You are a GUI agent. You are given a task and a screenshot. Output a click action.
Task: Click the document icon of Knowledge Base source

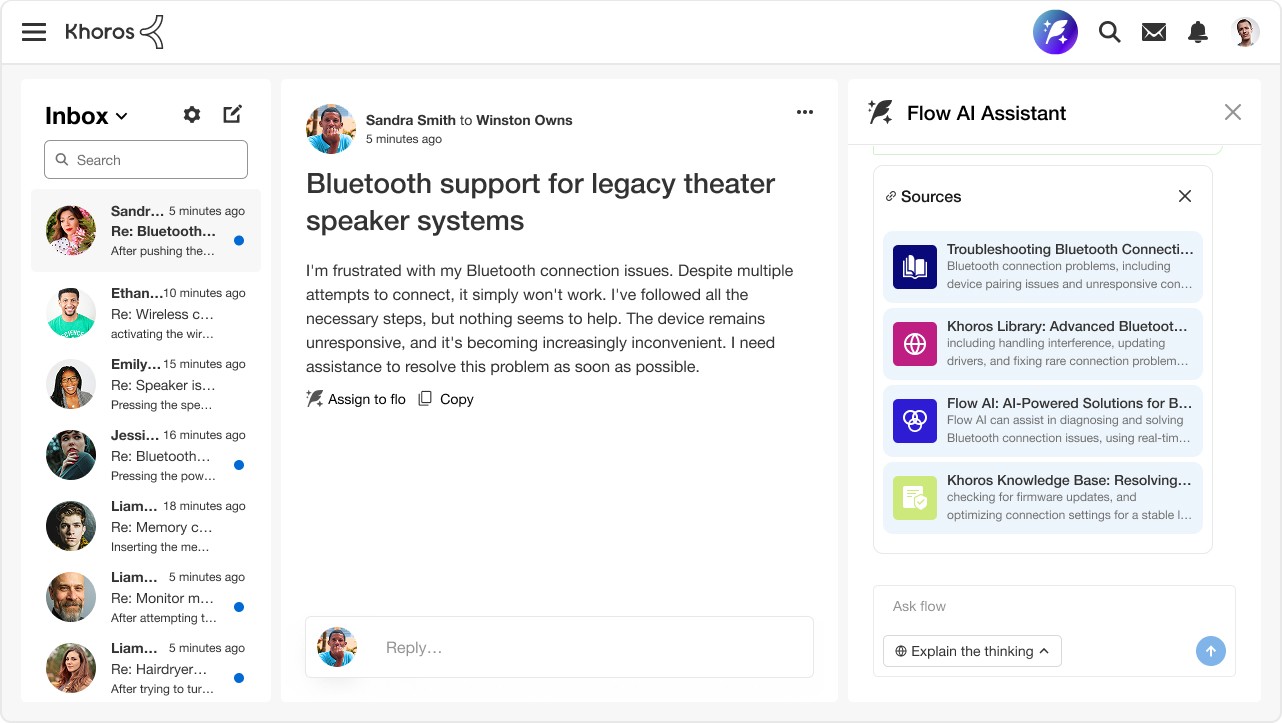(x=915, y=498)
